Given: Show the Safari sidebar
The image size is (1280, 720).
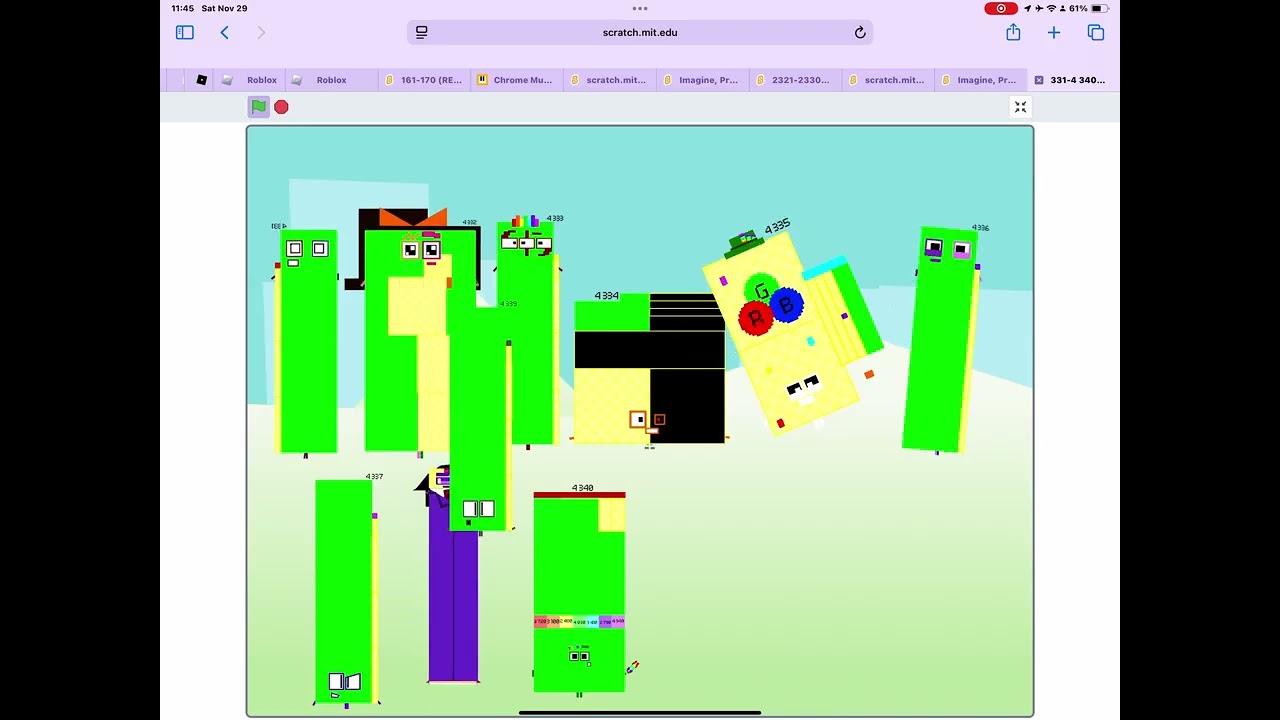Looking at the screenshot, I should point(185,33).
